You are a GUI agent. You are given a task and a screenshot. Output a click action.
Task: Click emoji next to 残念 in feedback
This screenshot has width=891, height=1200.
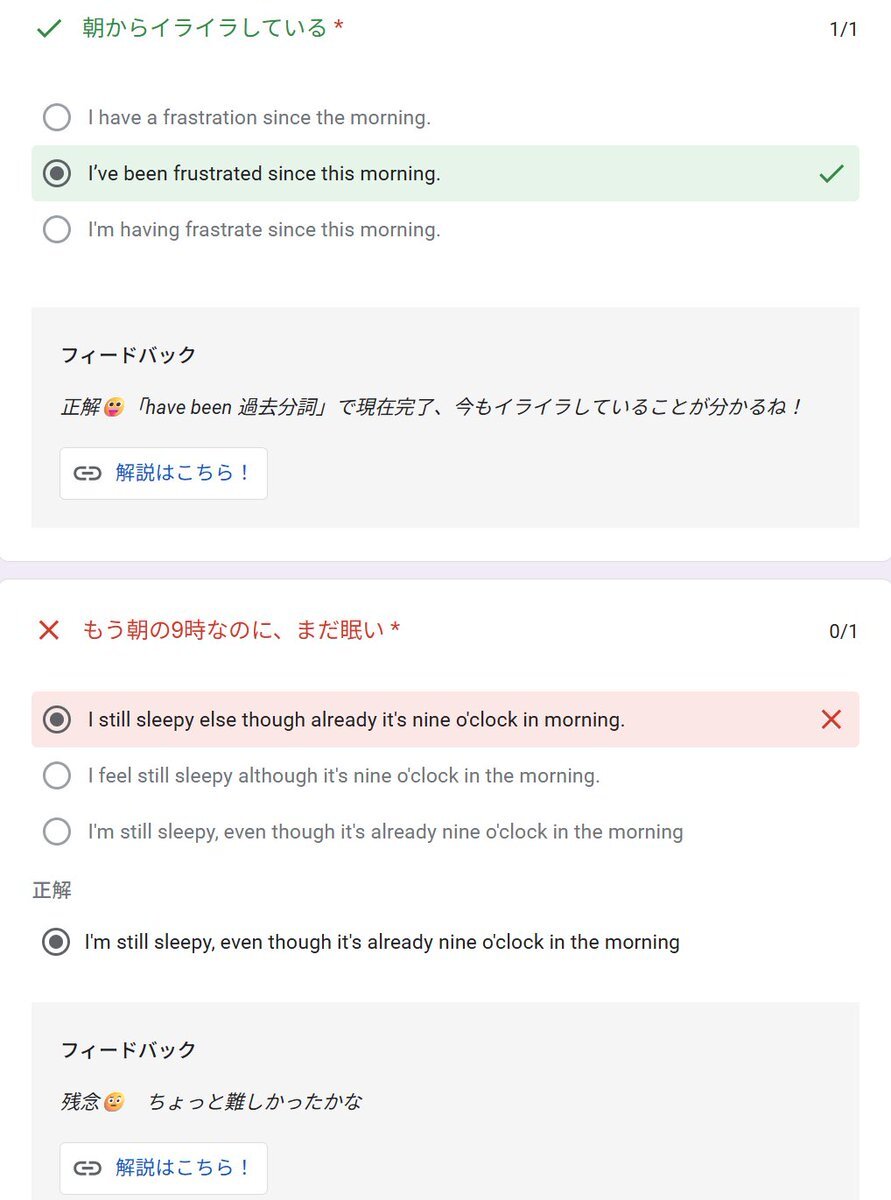pos(114,1102)
